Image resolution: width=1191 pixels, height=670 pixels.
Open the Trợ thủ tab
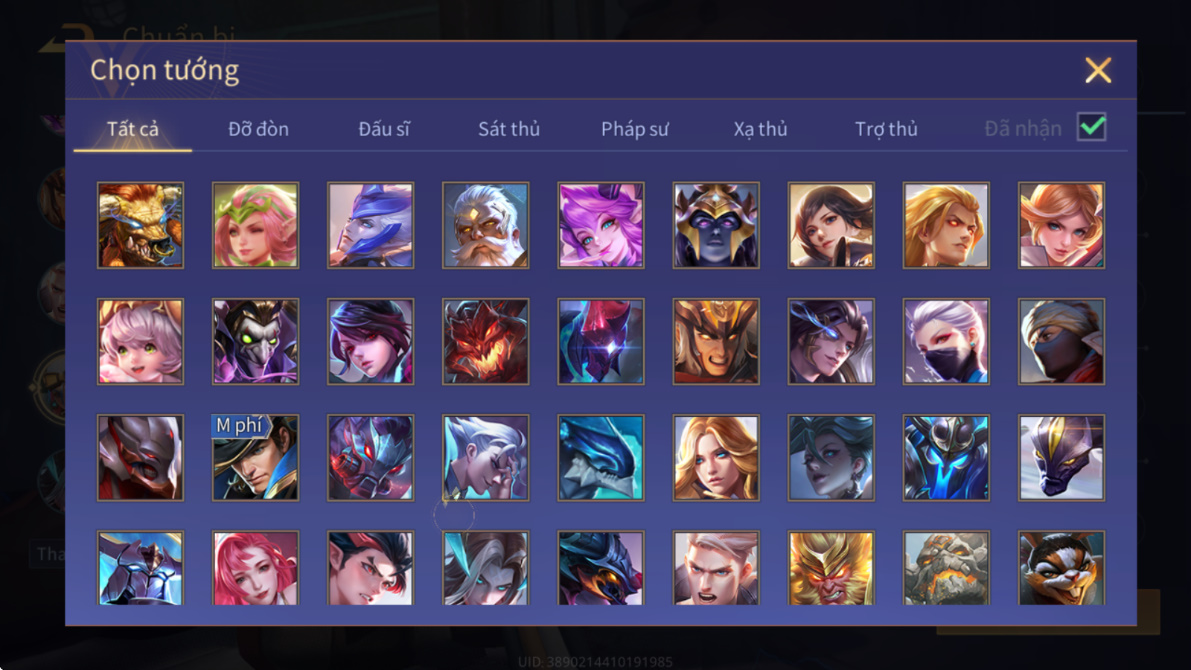click(x=886, y=129)
